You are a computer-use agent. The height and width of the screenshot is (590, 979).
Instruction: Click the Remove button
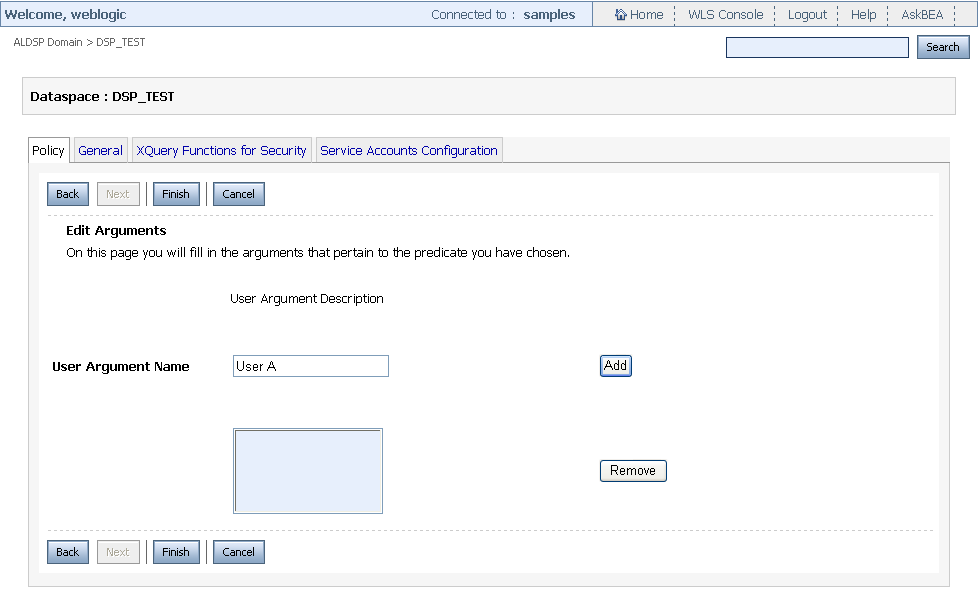point(633,471)
